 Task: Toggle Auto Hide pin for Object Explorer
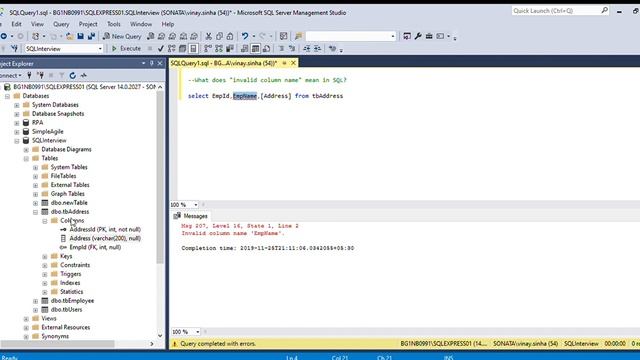(x=151, y=64)
